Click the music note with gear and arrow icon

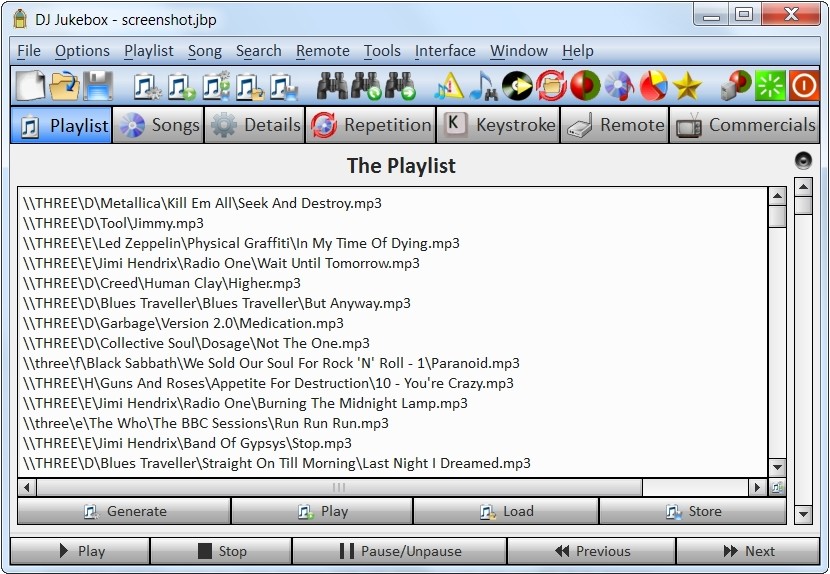(x=216, y=86)
